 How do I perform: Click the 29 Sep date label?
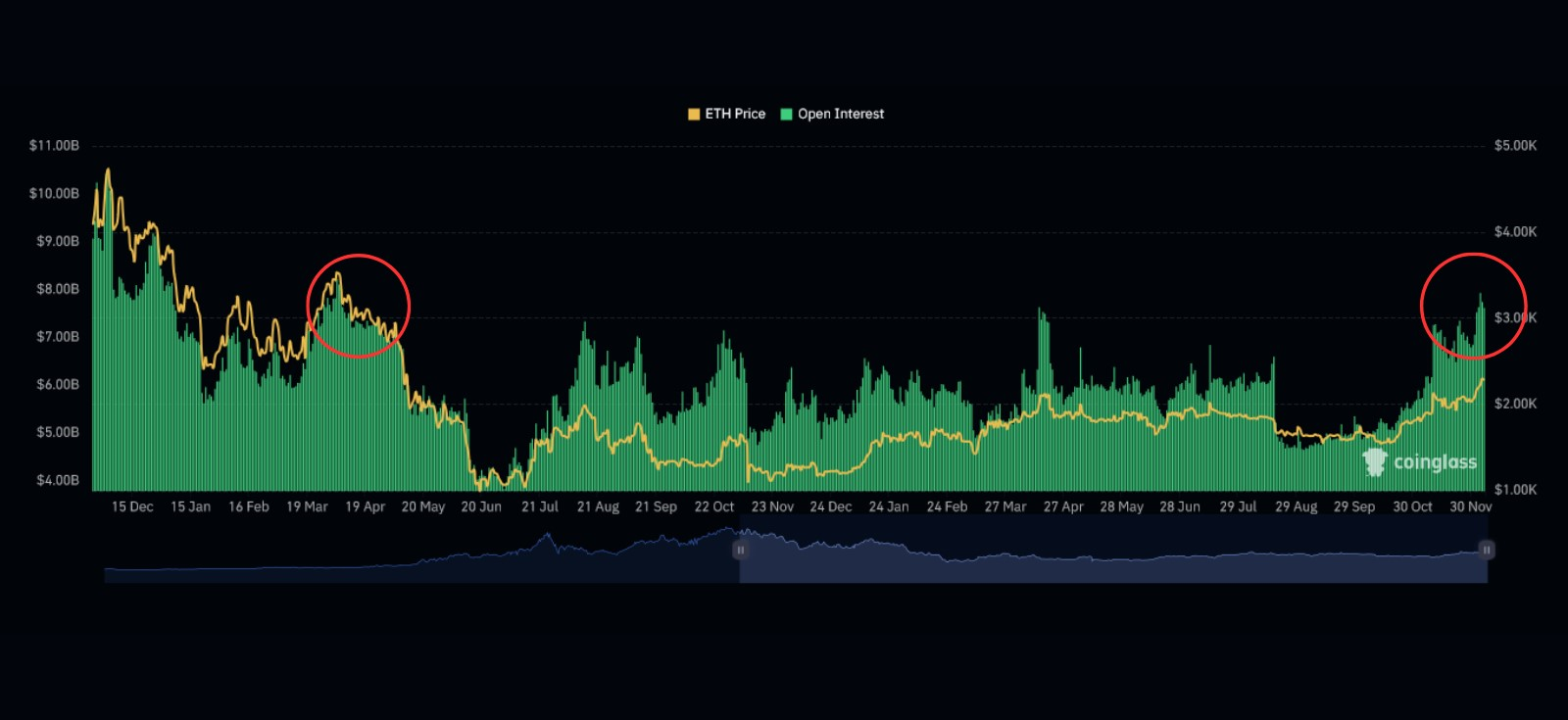1354,507
